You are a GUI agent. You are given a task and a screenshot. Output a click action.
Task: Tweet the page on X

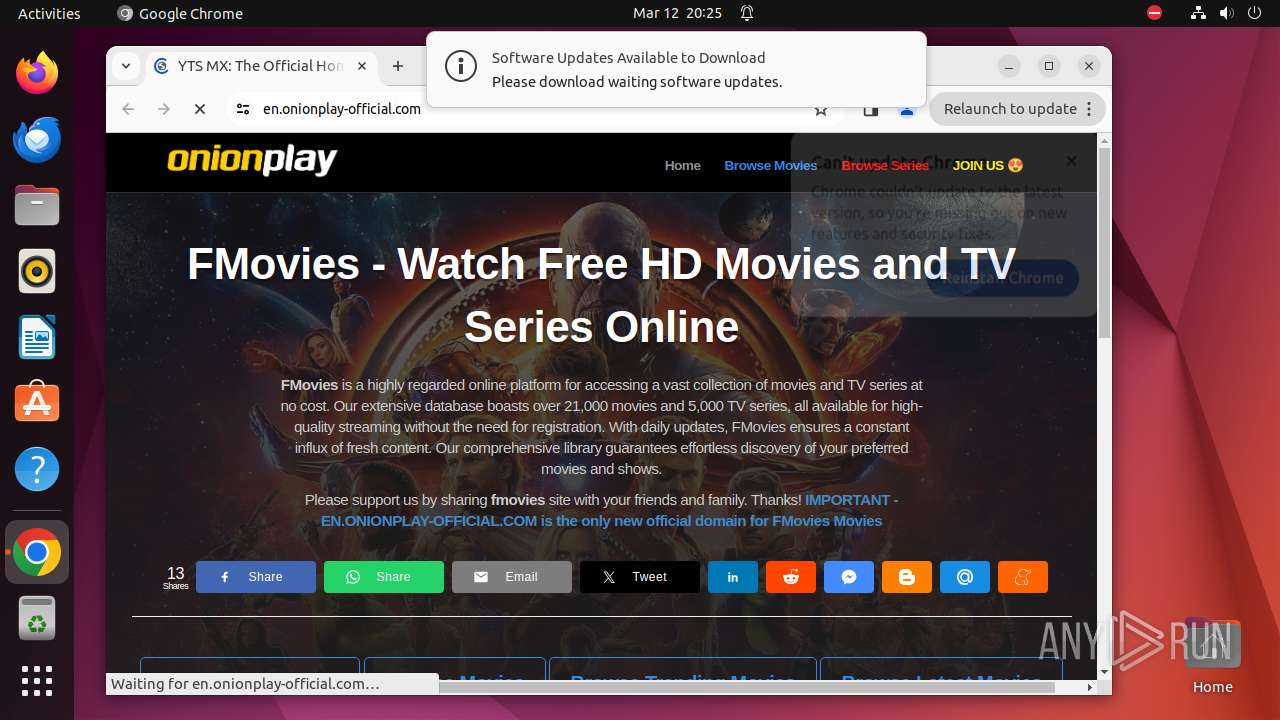(x=640, y=577)
